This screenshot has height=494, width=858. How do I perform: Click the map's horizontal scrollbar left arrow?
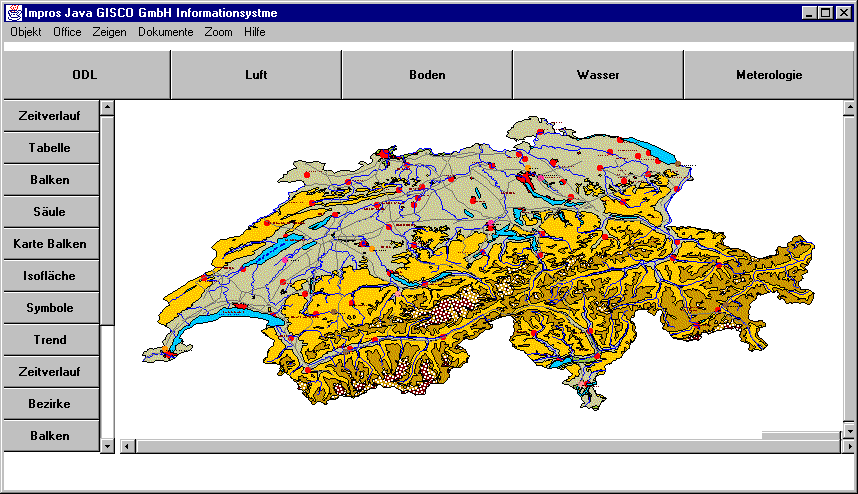click(x=126, y=446)
